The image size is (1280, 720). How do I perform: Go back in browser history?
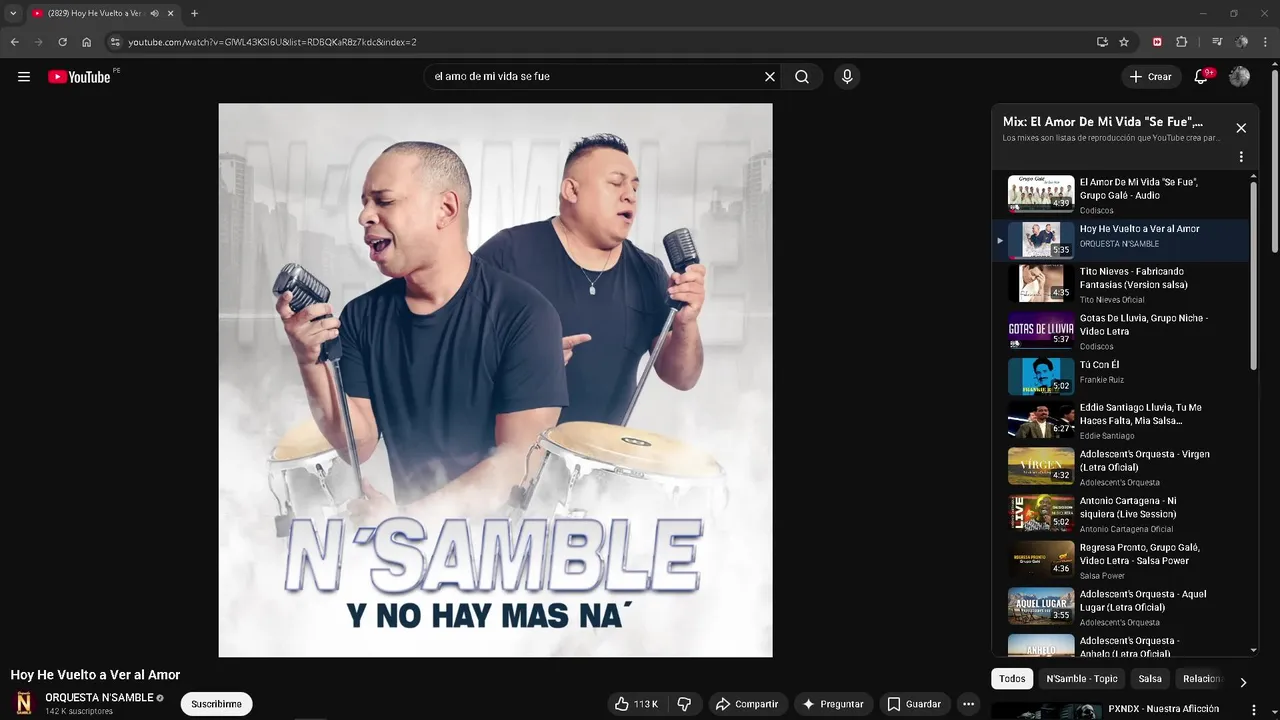pos(14,42)
